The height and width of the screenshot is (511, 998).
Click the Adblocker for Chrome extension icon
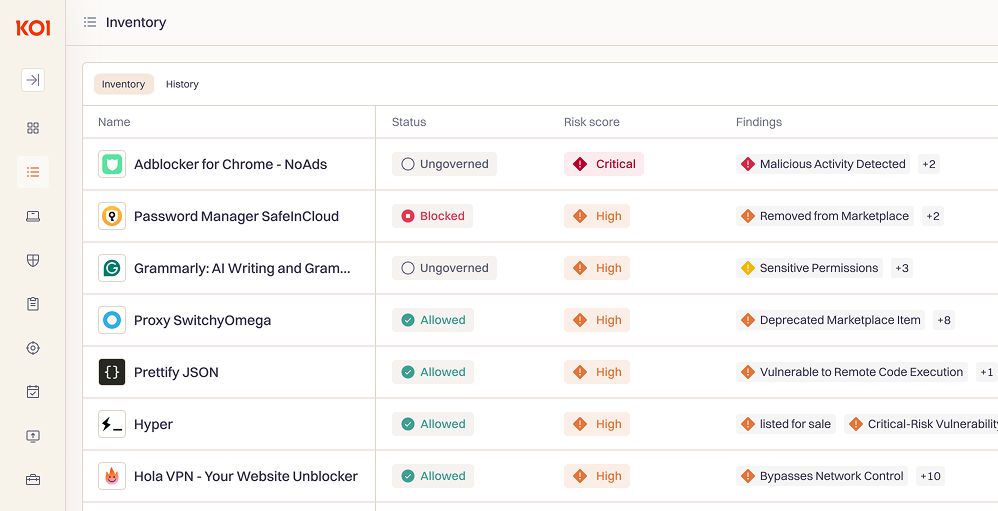coord(112,164)
